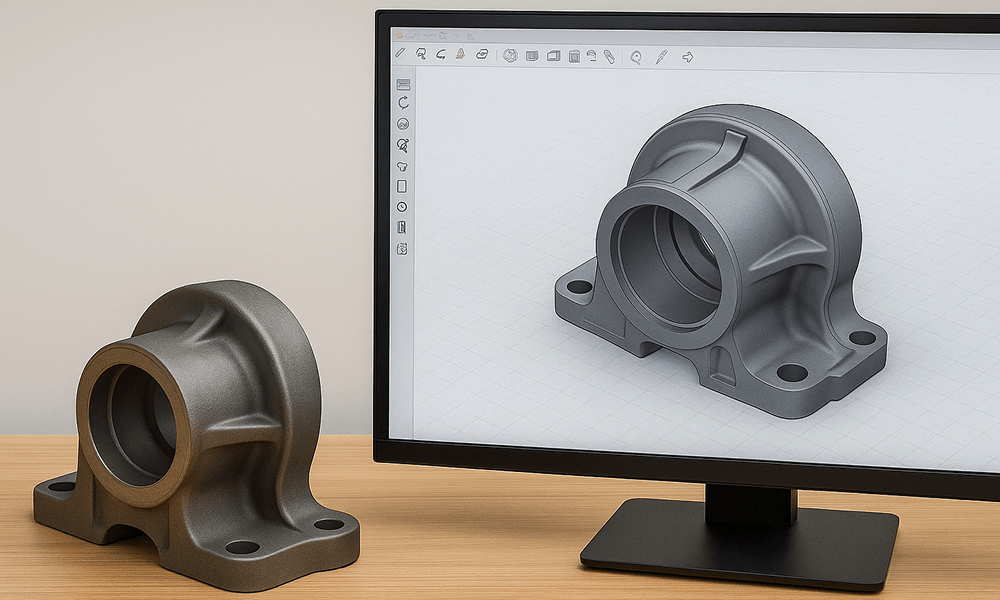Screen dimensions: 1000x600
Task: Open the export arrow dropdown on toolbar
Action: point(688,55)
